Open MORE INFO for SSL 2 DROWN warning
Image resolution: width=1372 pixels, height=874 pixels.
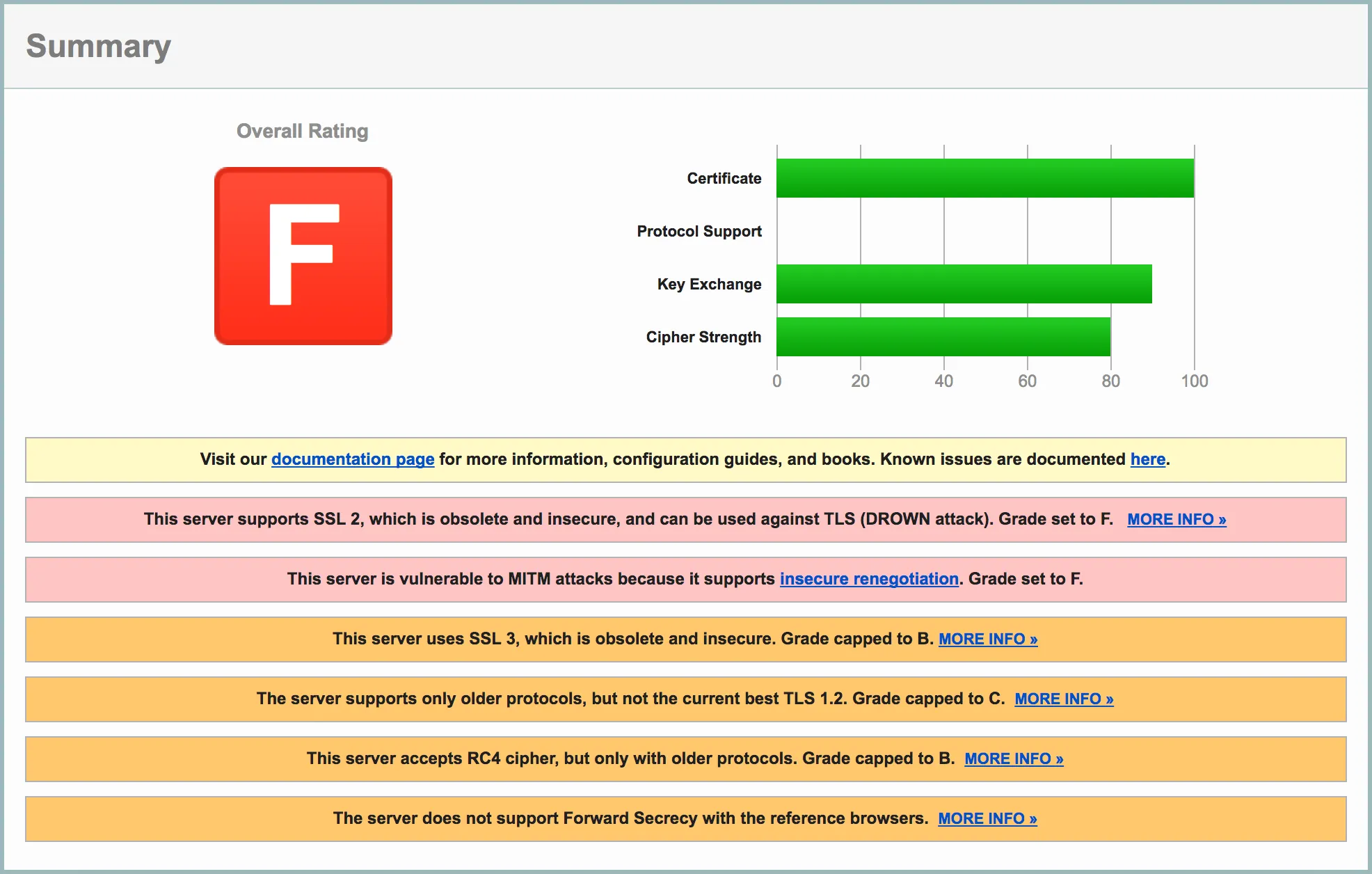(1176, 519)
